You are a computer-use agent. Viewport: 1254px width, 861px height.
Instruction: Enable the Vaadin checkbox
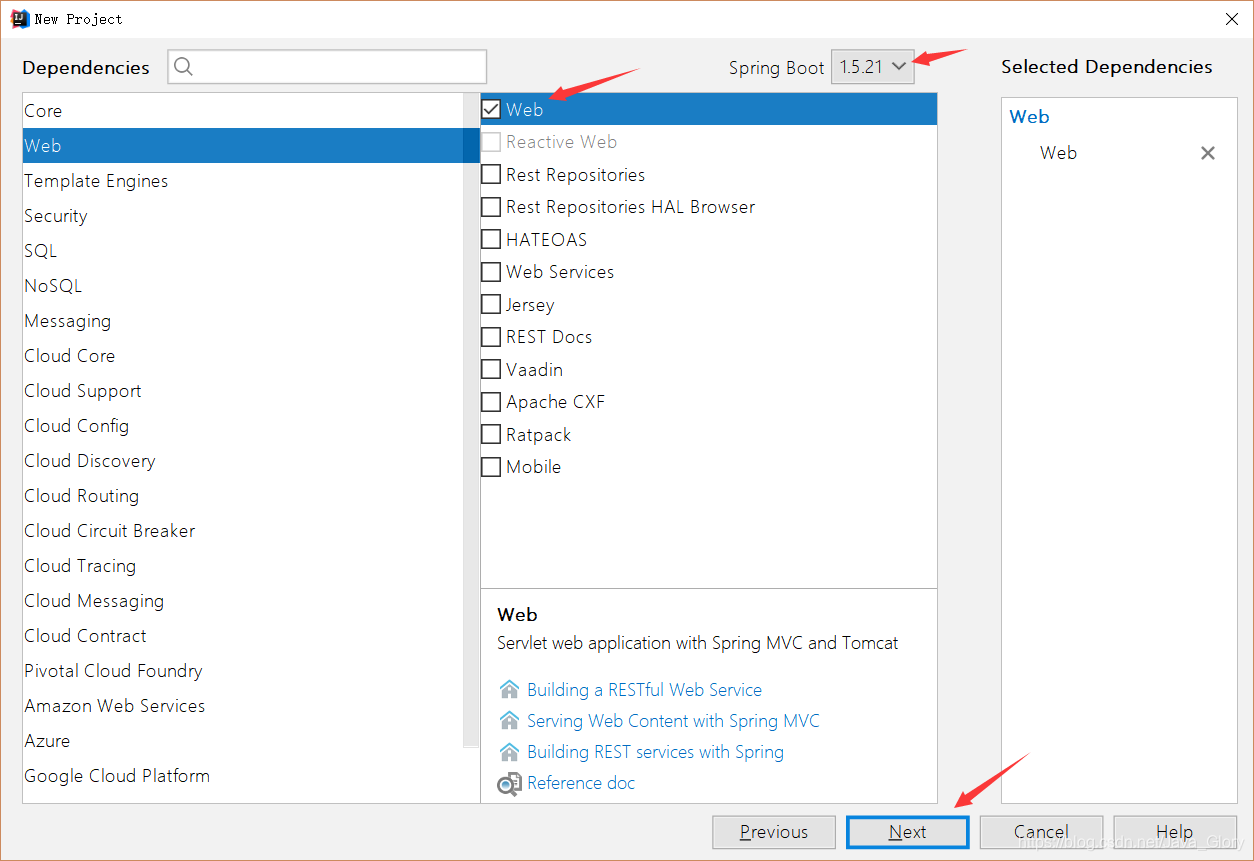coord(491,370)
